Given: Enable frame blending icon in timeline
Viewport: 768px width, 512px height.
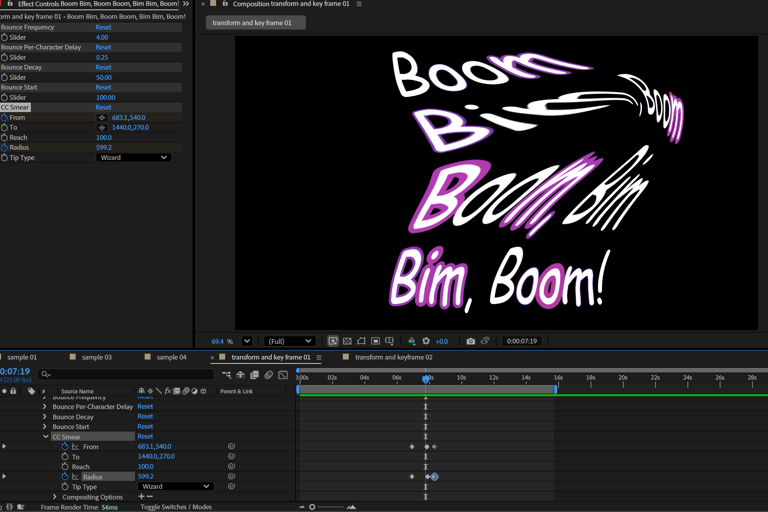Looking at the screenshot, I should coord(255,375).
